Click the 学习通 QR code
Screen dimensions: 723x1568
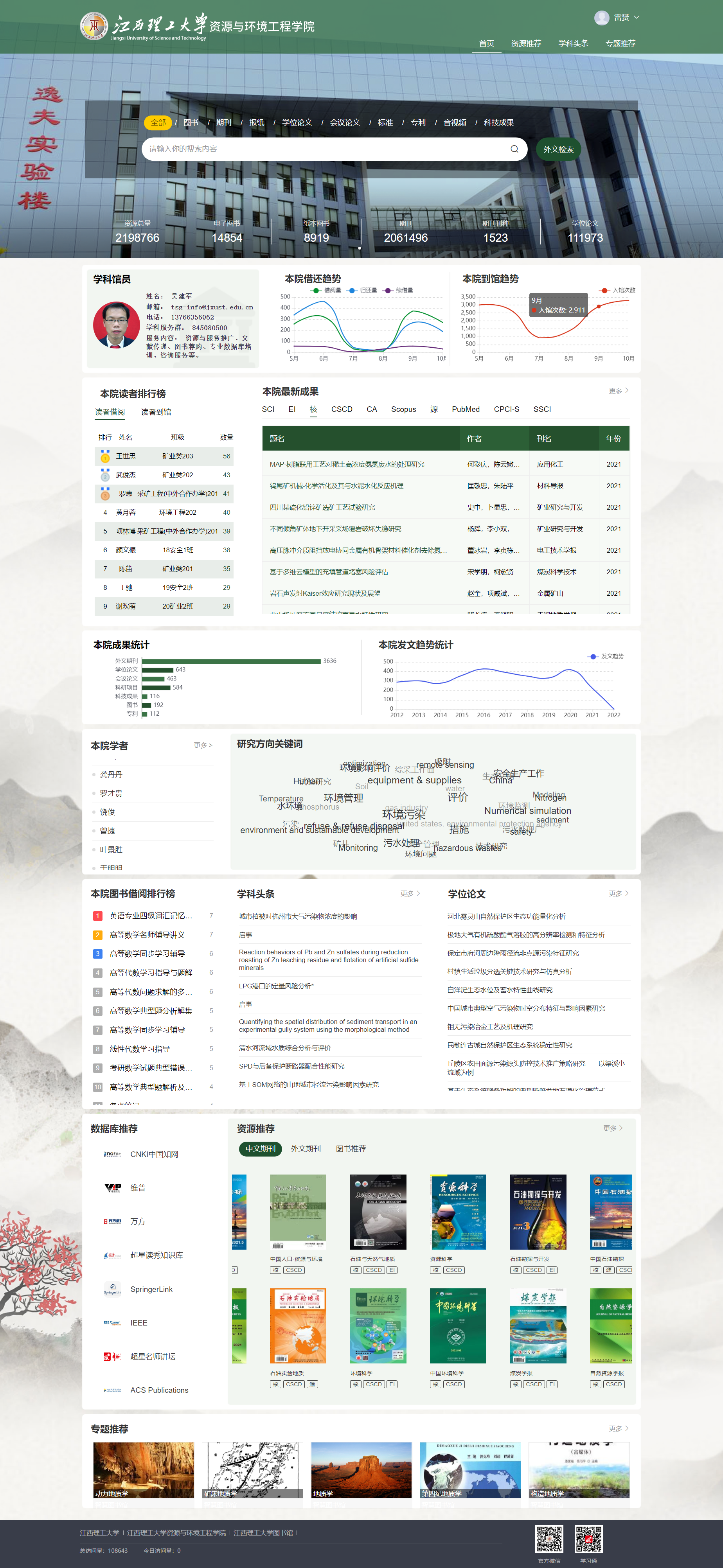tap(588, 1539)
